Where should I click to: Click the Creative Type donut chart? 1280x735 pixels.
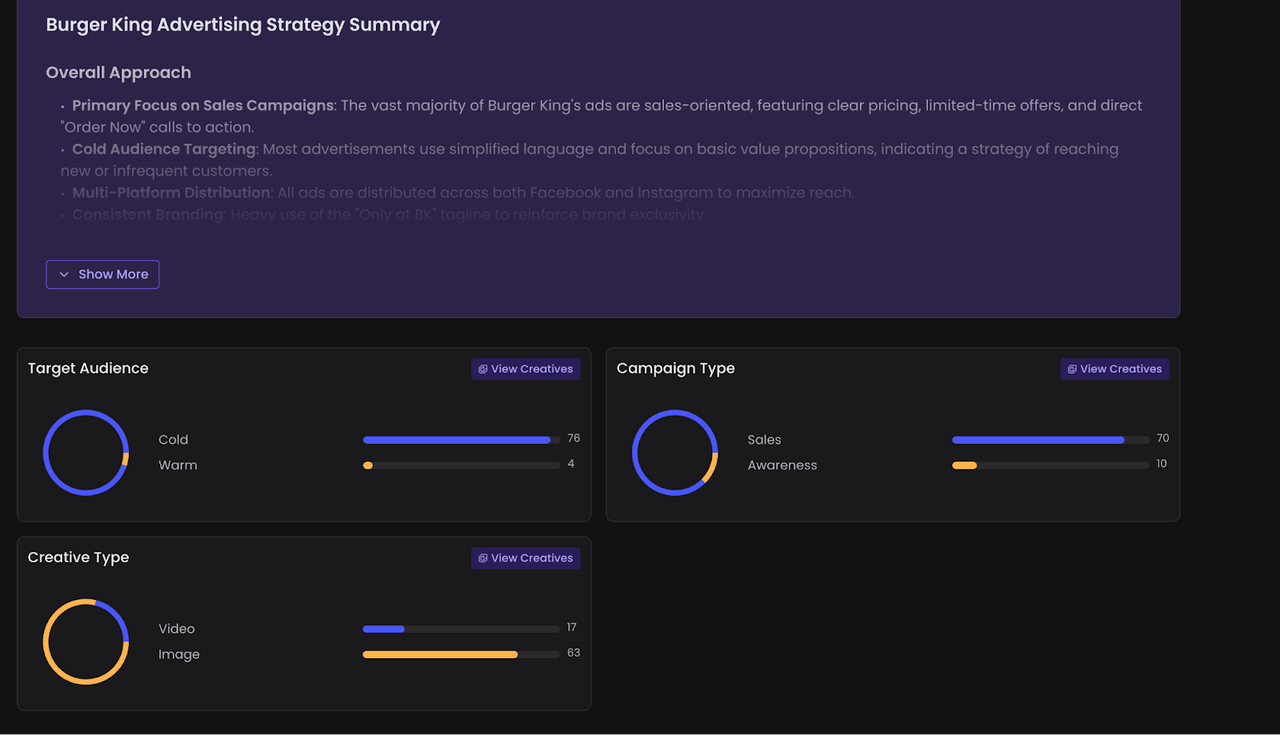click(x=86, y=641)
